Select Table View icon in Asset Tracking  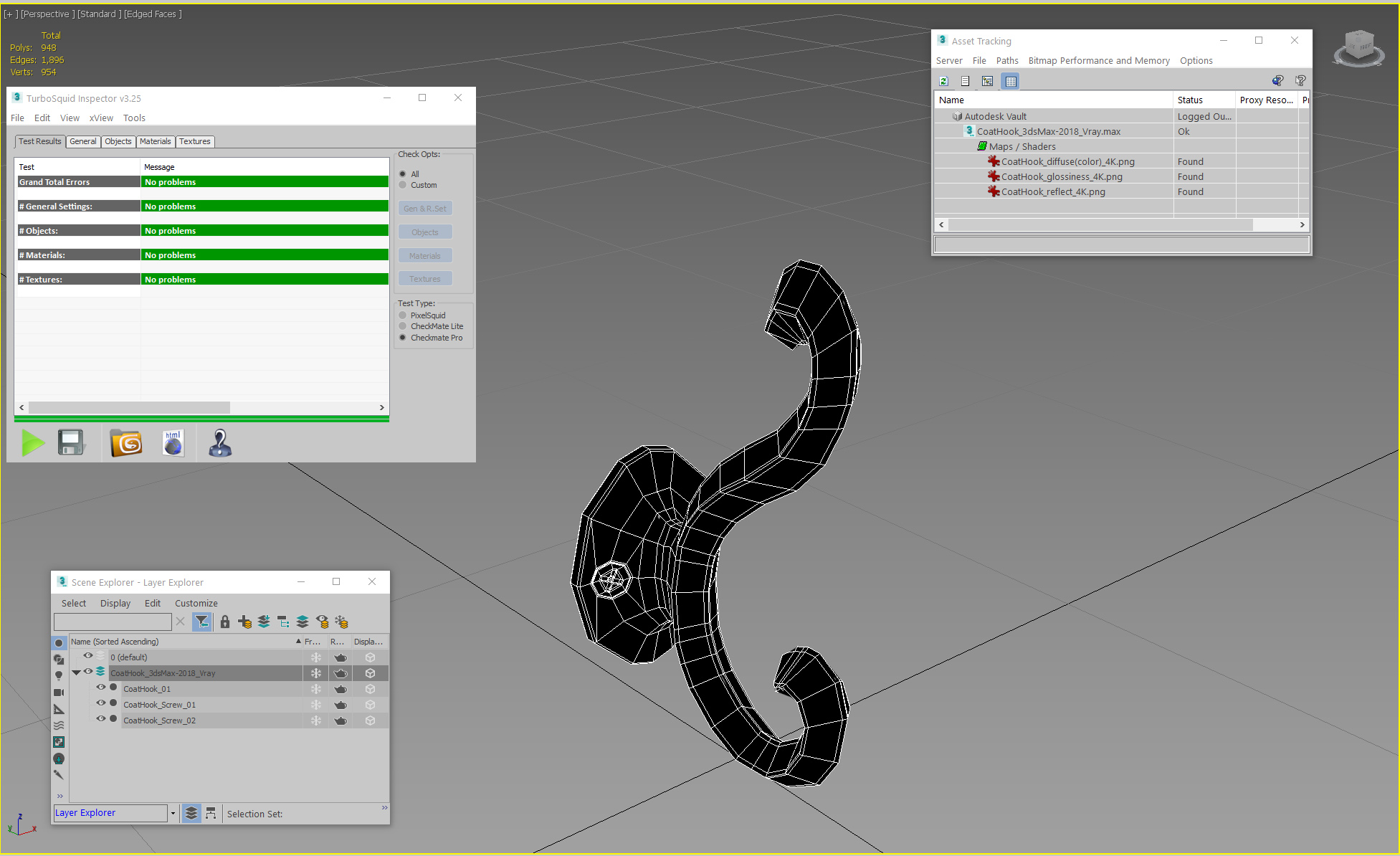click(x=1011, y=81)
